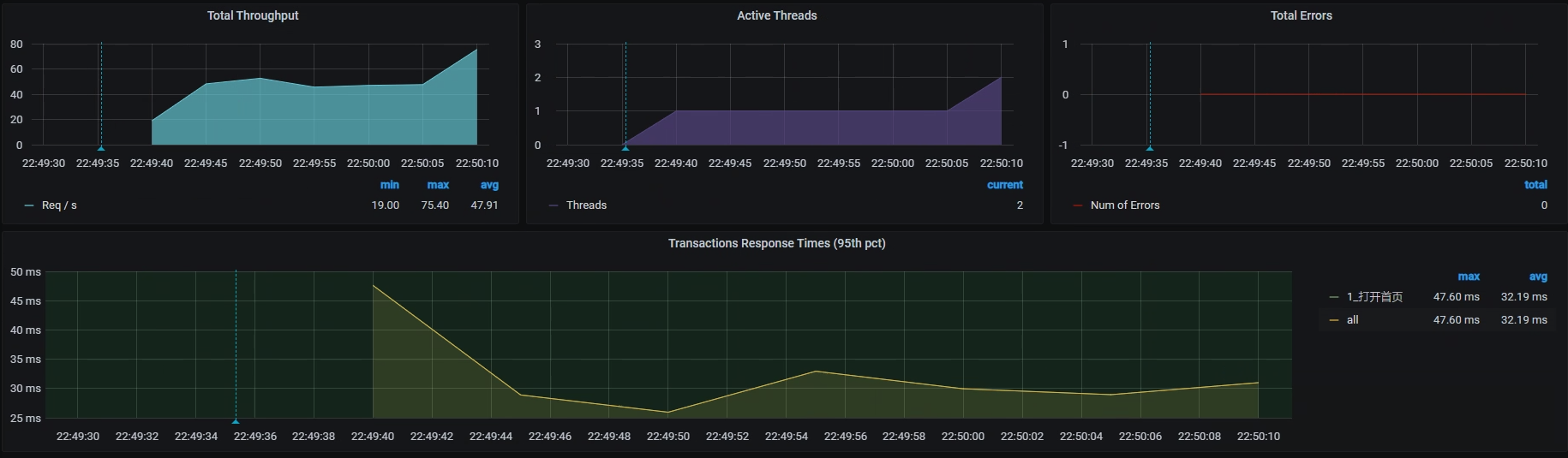Click the annotation triangle in Active Threads chart

625,147
